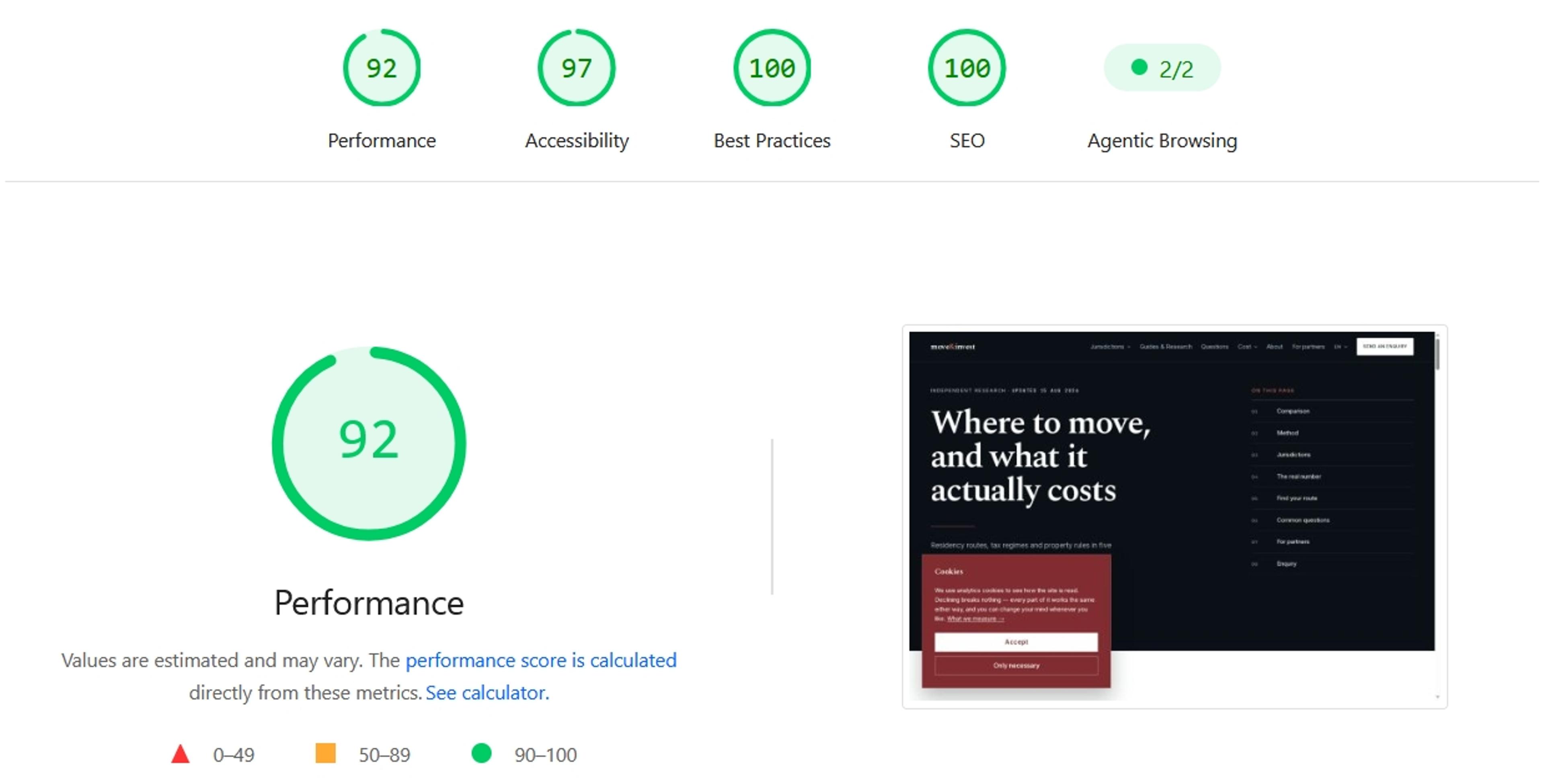Screen dimensions: 1544x784
Task: Click the red triangle 0–49 legend icon
Action: 181,753
